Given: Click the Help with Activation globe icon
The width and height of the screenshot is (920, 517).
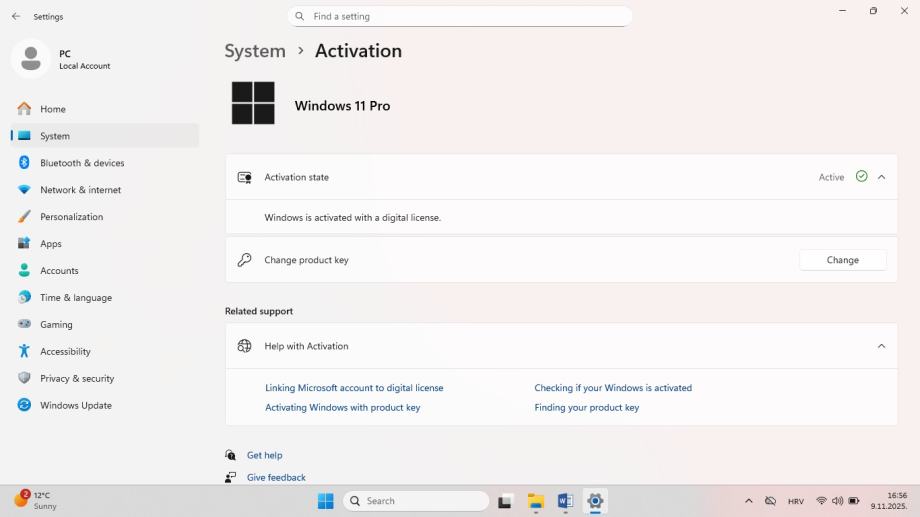Looking at the screenshot, I should [245, 346].
